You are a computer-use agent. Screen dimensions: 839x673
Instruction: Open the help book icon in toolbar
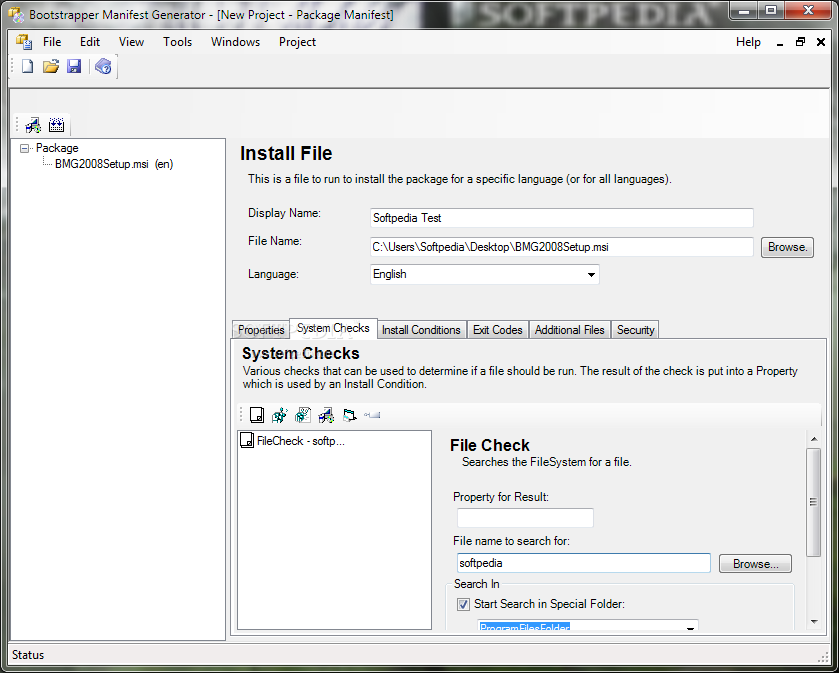[103, 66]
